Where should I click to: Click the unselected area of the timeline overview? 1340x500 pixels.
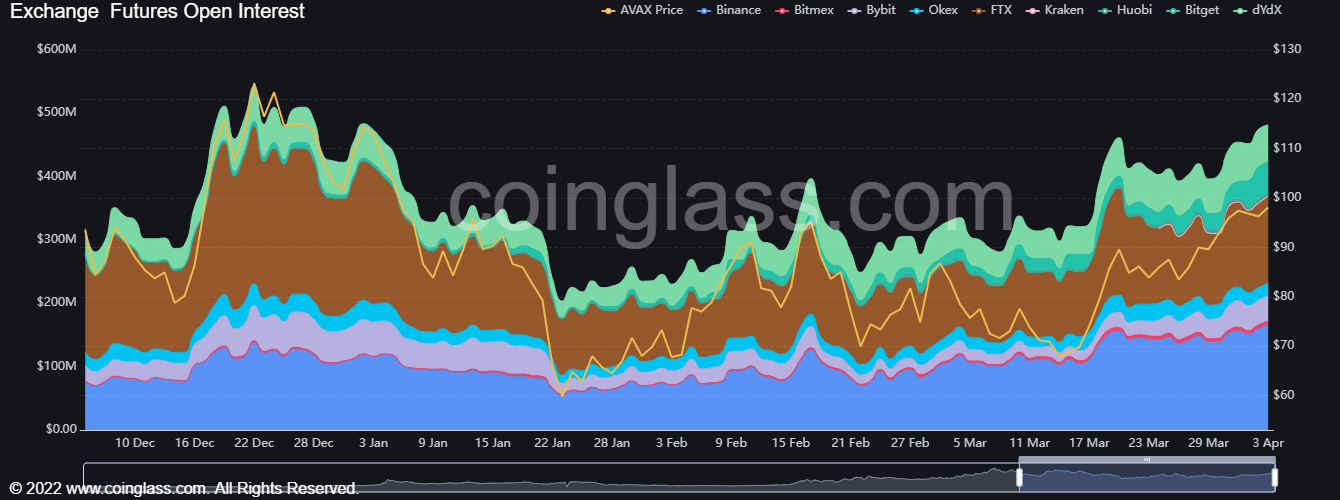click(550, 478)
